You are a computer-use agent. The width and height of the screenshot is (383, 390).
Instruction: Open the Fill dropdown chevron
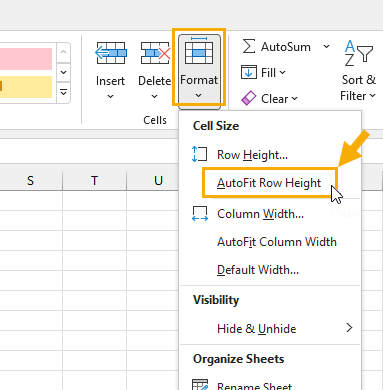pos(283,72)
